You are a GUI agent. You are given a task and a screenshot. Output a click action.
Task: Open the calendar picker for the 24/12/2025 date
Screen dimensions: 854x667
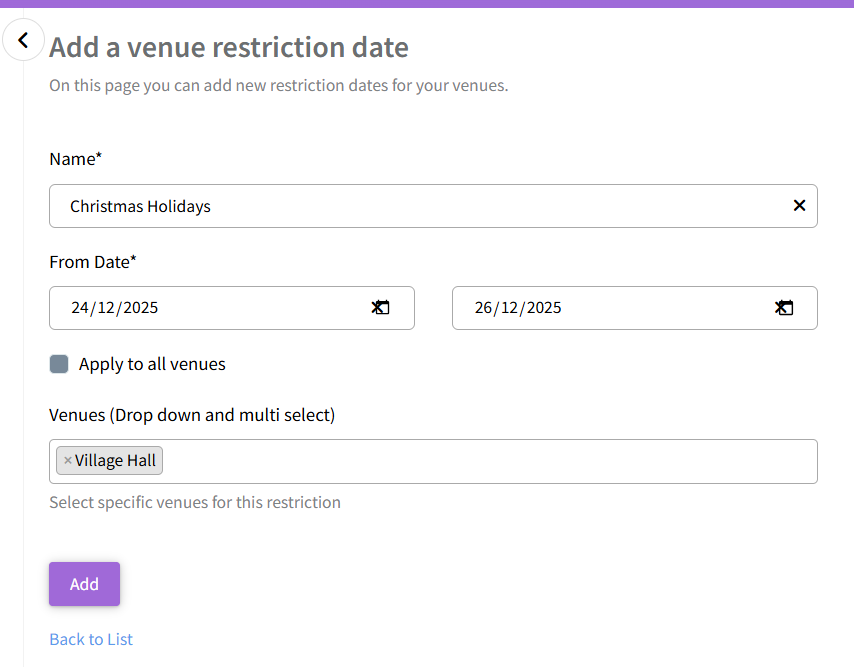point(381,308)
